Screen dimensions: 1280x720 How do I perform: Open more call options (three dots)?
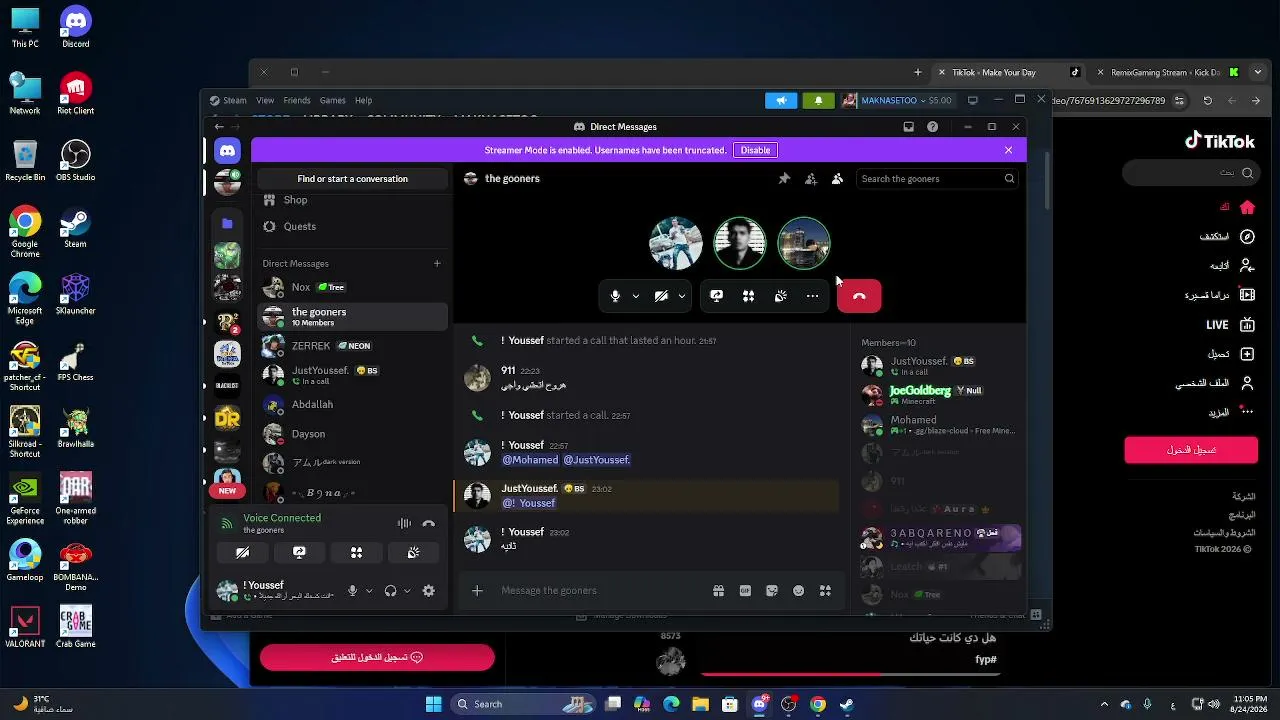(812, 296)
